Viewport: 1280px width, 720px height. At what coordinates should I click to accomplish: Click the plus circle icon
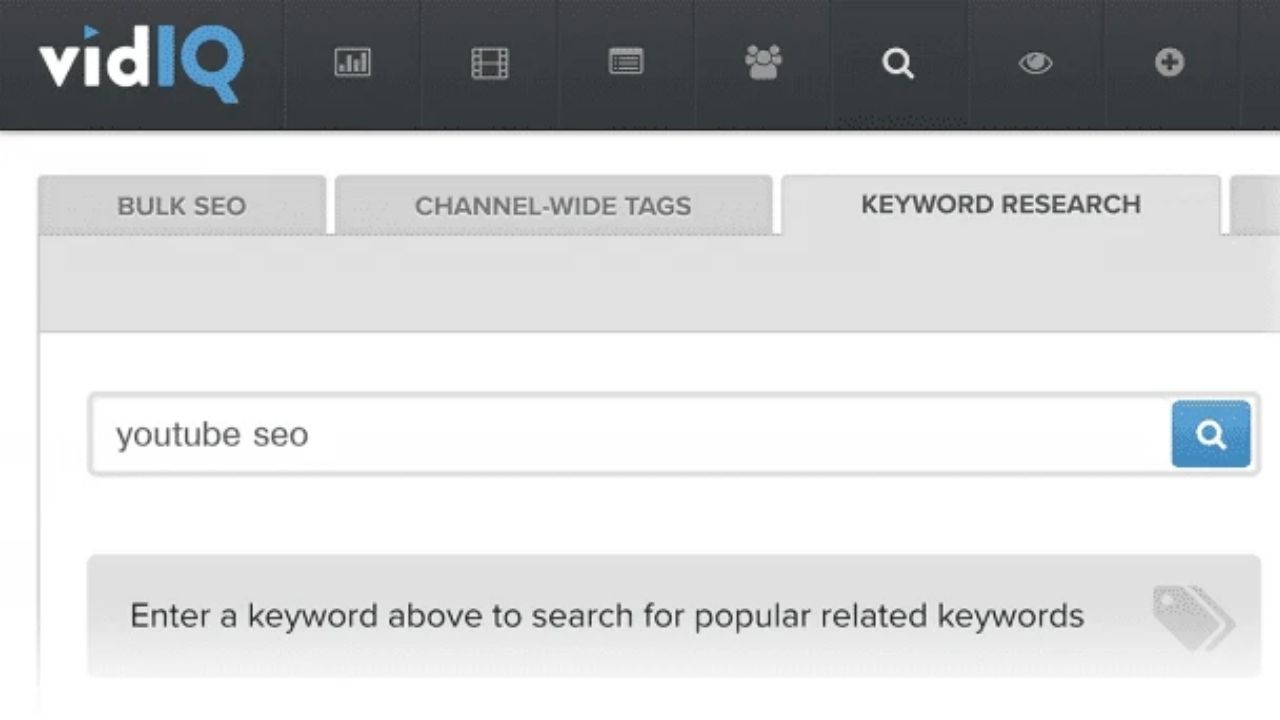(1169, 64)
